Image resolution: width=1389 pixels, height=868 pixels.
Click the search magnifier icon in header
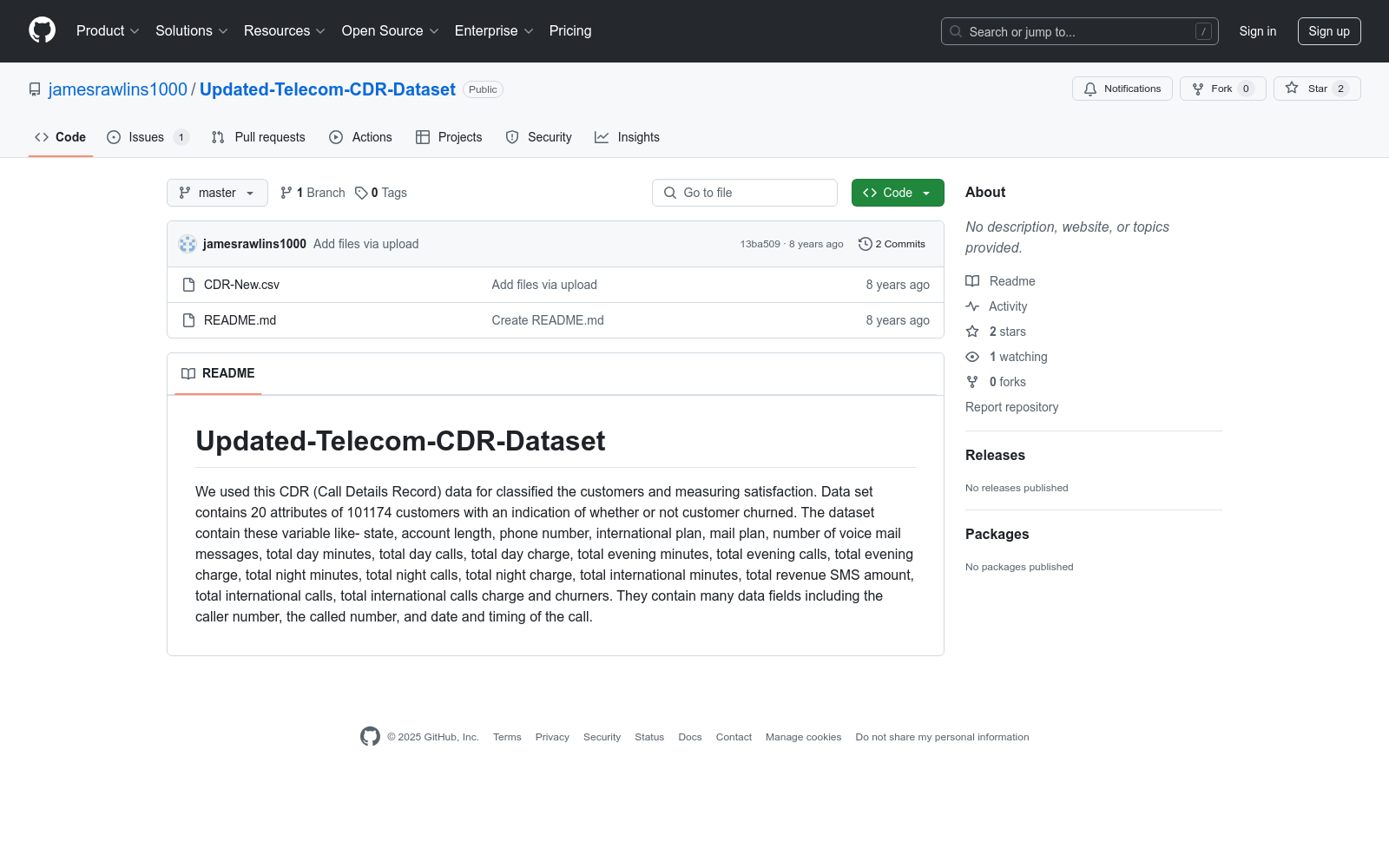956,31
